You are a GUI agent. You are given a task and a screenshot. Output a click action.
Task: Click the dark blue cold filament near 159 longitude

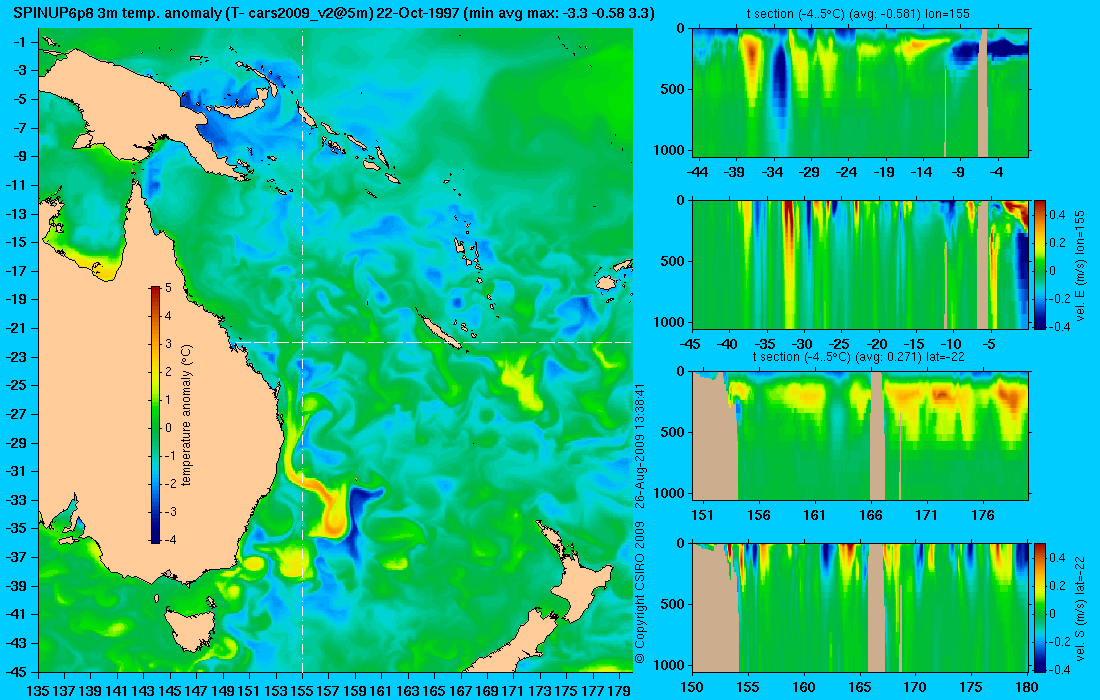tap(358, 516)
